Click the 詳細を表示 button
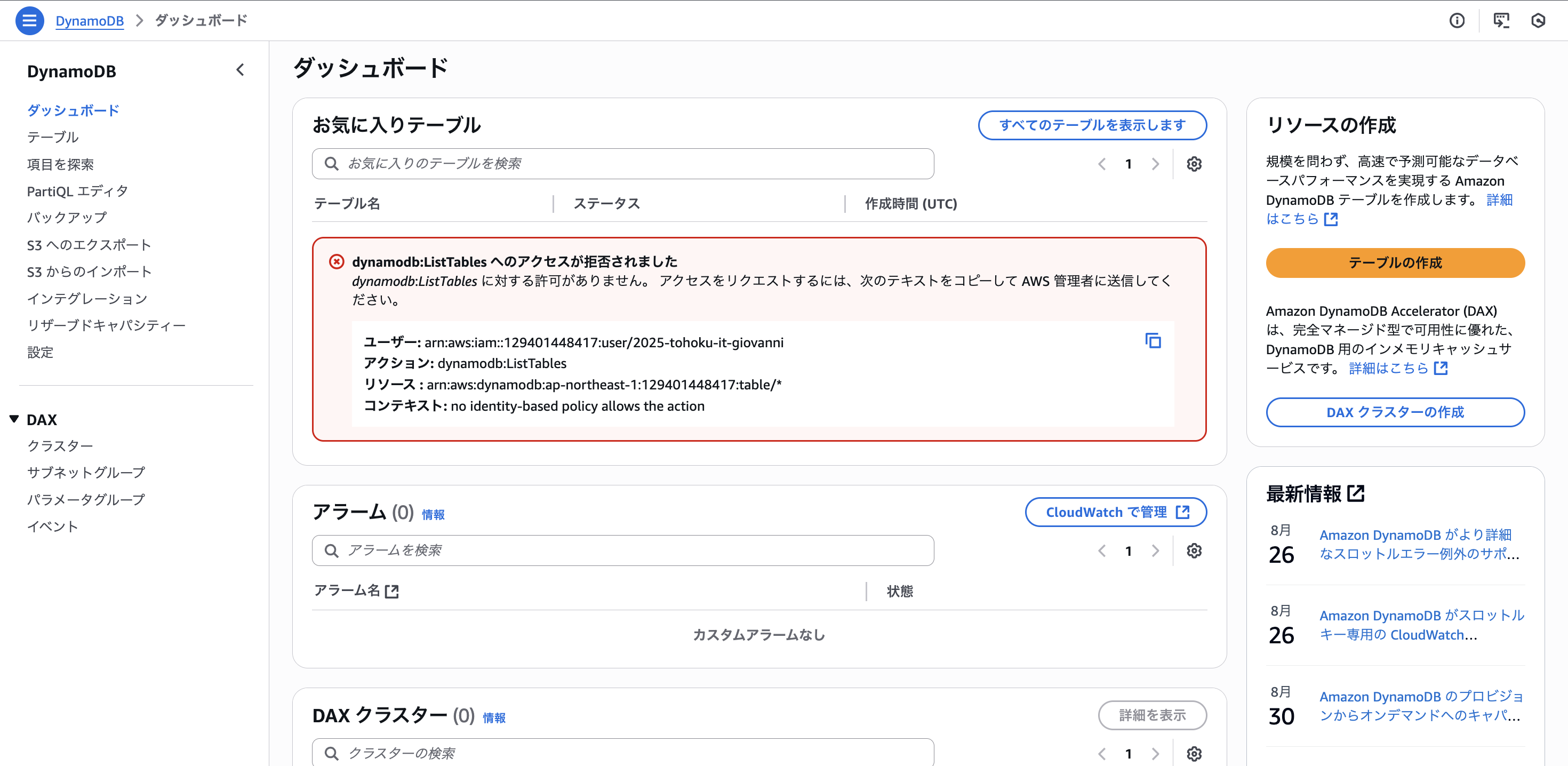The width and height of the screenshot is (1568, 766). [1151, 715]
